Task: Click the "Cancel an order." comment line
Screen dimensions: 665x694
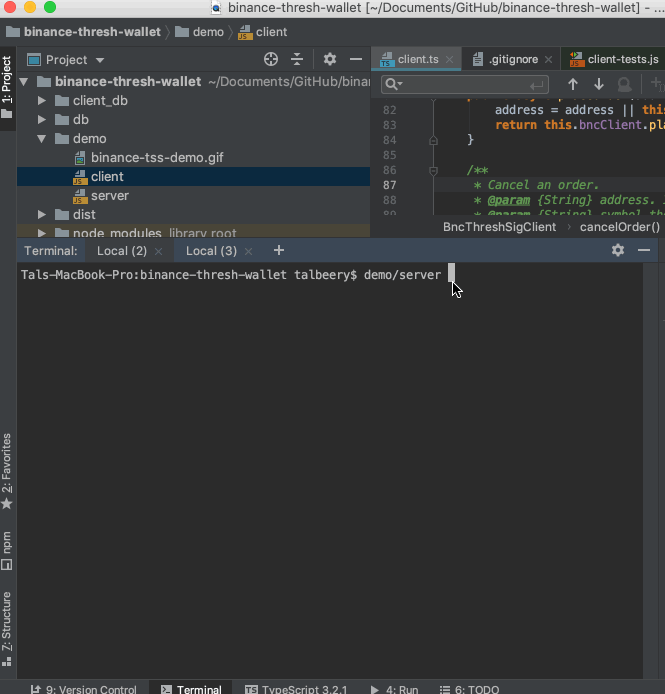Action: (x=543, y=185)
